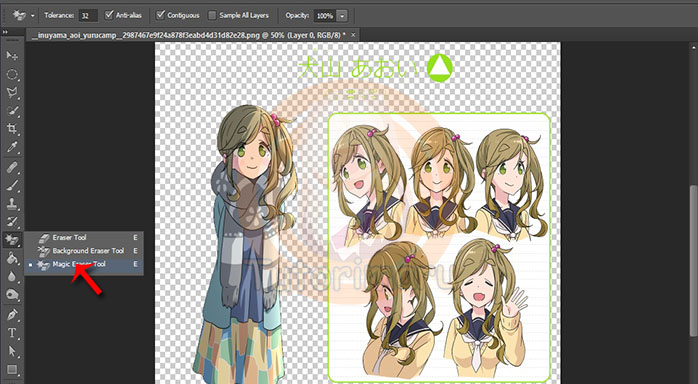The height and width of the screenshot is (384, 698).
Task: Select the Move tool
Action: tap(12, 55)
